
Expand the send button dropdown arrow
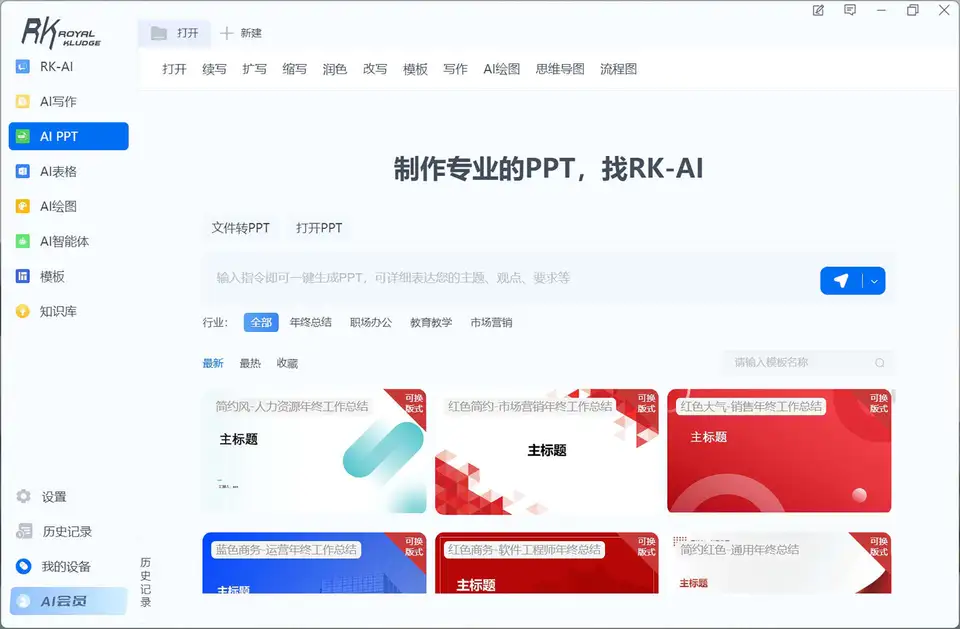[x=874, y=281]
